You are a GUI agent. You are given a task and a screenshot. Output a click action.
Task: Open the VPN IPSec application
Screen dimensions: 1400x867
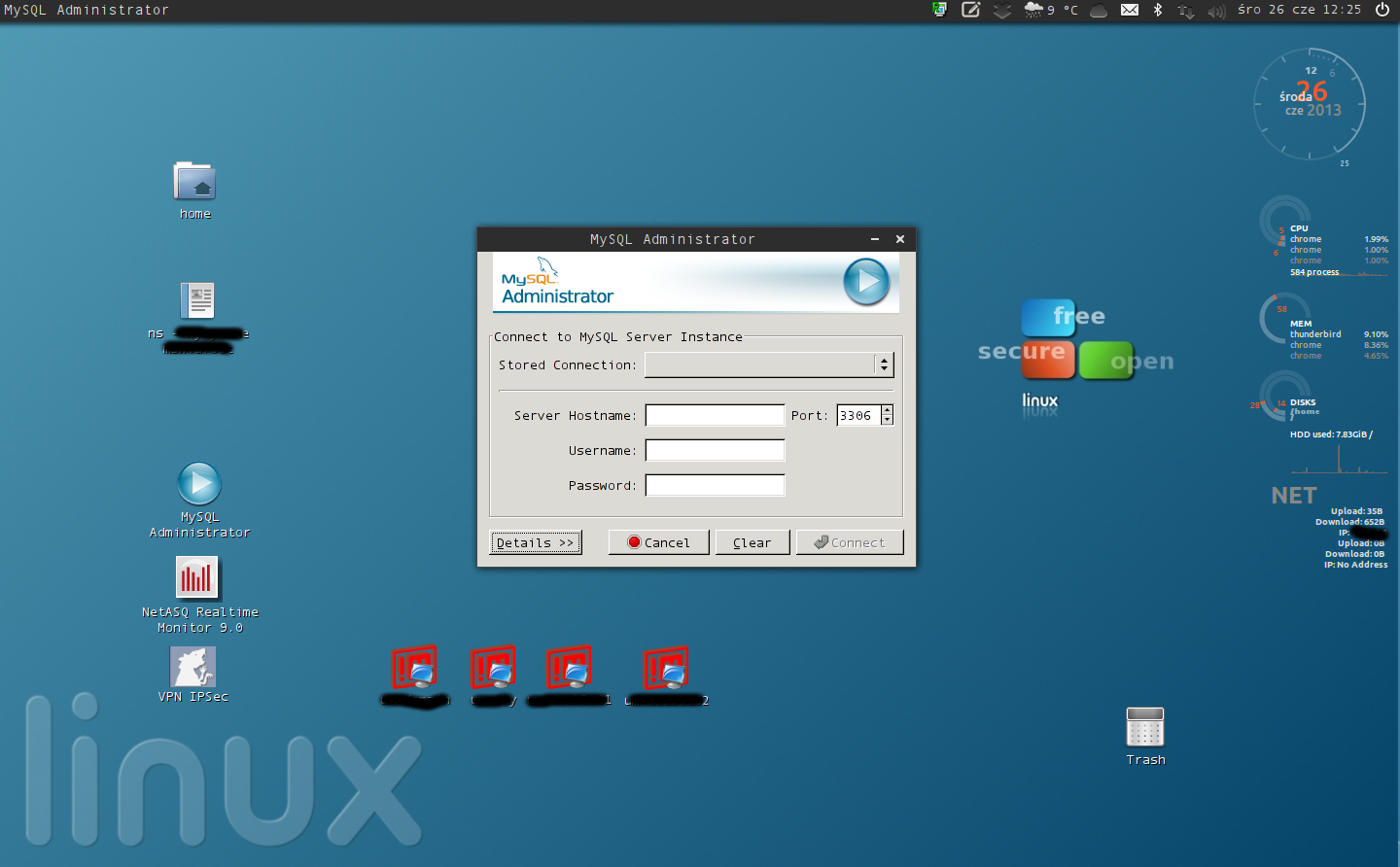click(192, 668)
